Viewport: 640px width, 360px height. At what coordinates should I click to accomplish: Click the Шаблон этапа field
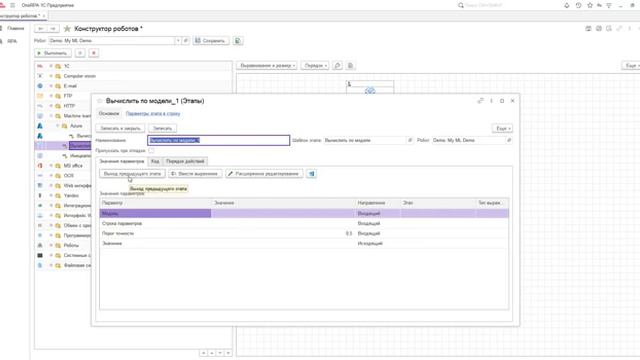364,140
